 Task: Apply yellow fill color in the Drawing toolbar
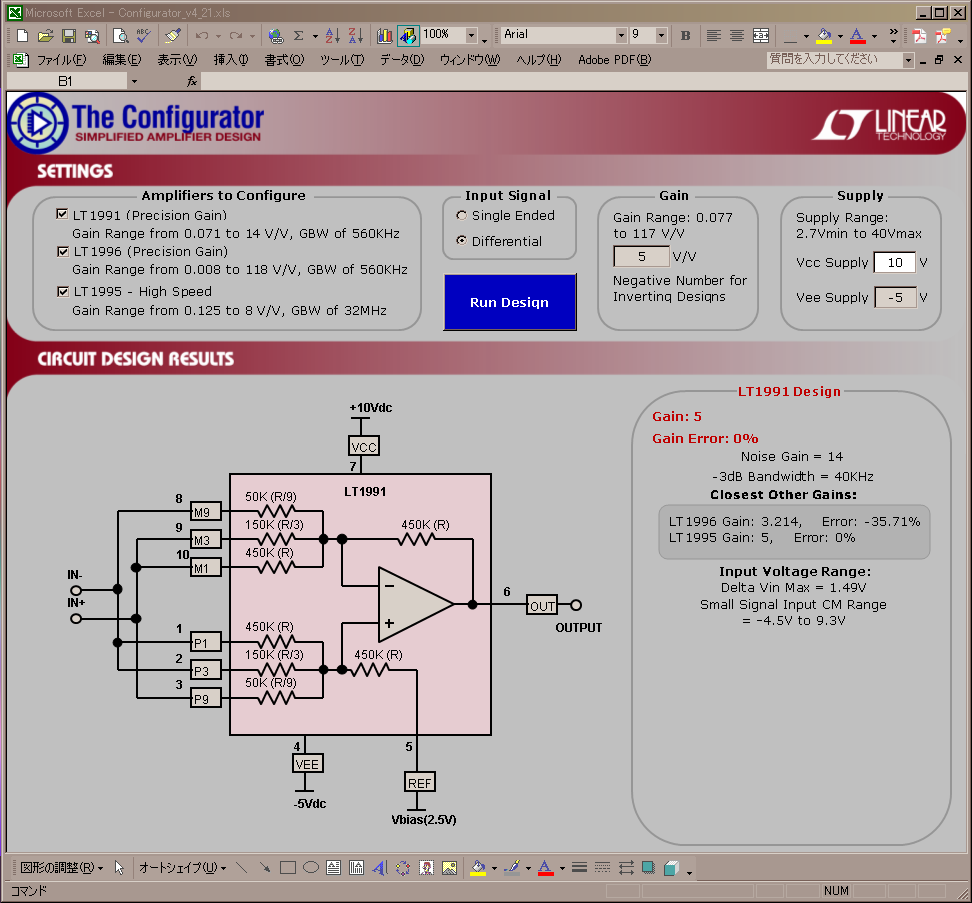(478, 868)
